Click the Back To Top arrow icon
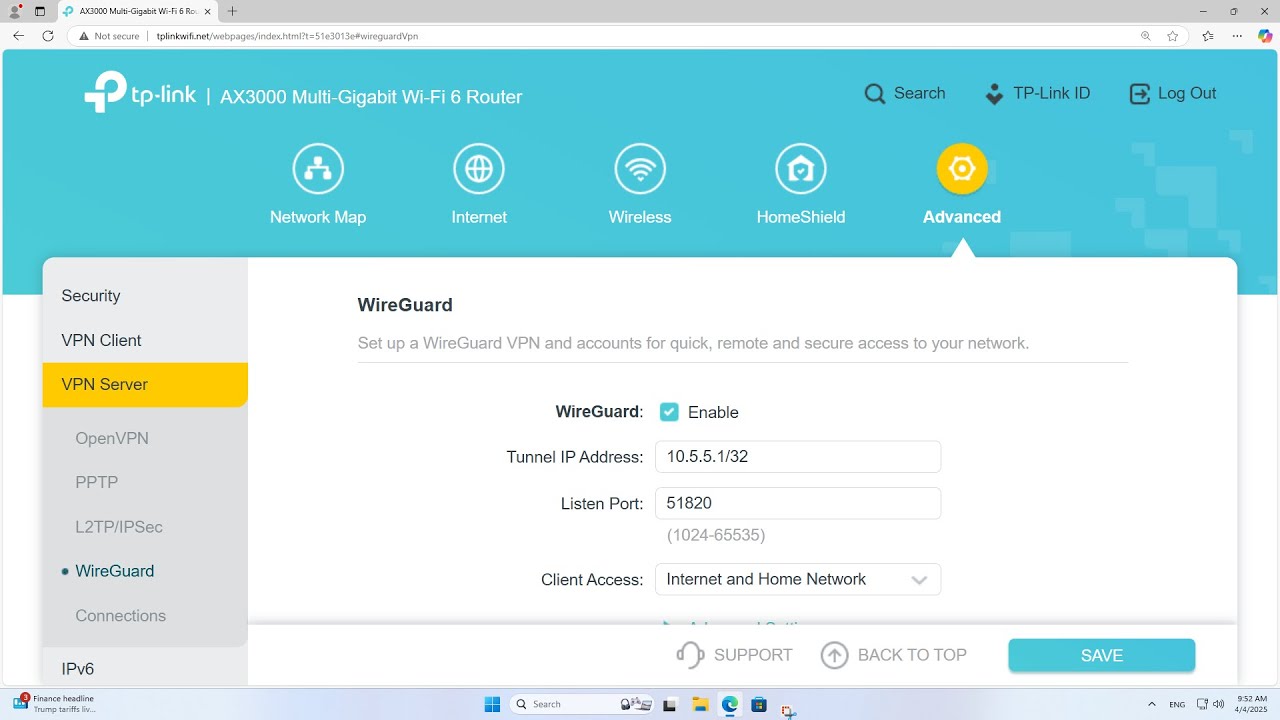Viewport: 1280px width, 720px height. click(834, 655)
